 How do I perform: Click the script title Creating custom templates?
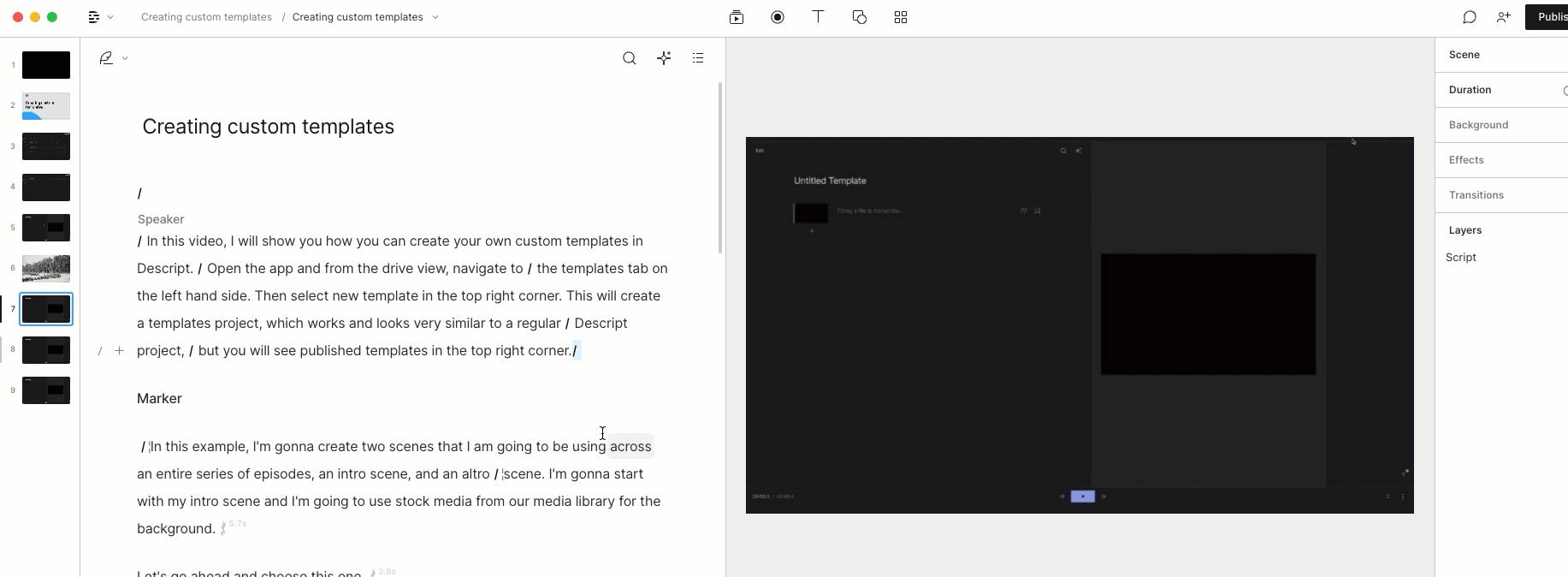coord(269,127)
